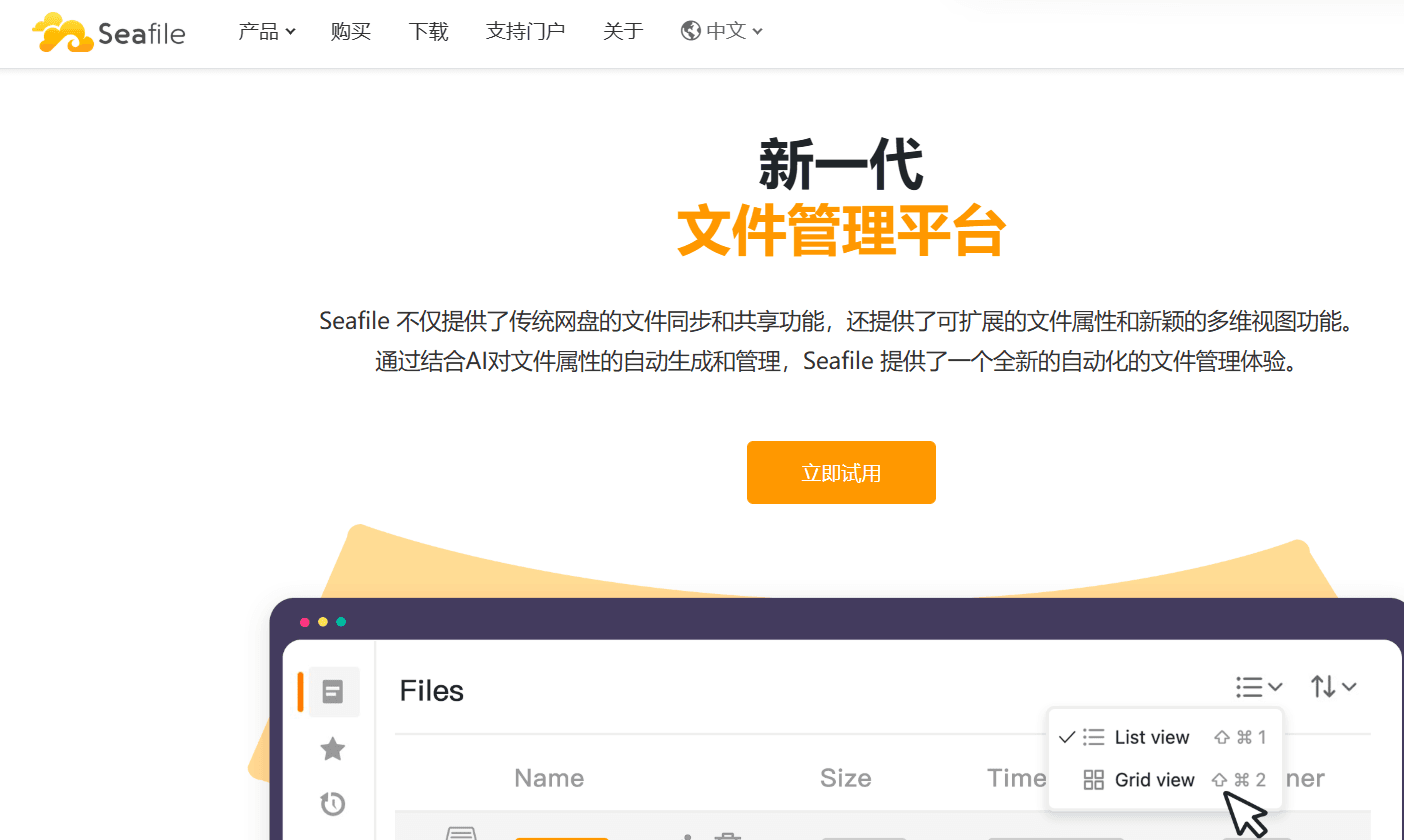Viewport: 1404px width, 840px height.
Task: Click the Name column header in mockup
Action: [549, 778]
